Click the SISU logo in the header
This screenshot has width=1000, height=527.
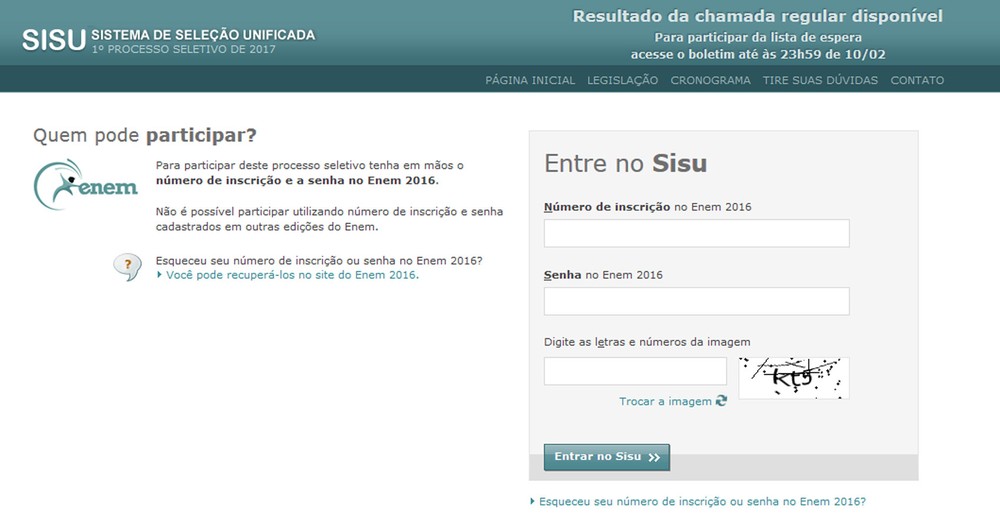point(54,40)
